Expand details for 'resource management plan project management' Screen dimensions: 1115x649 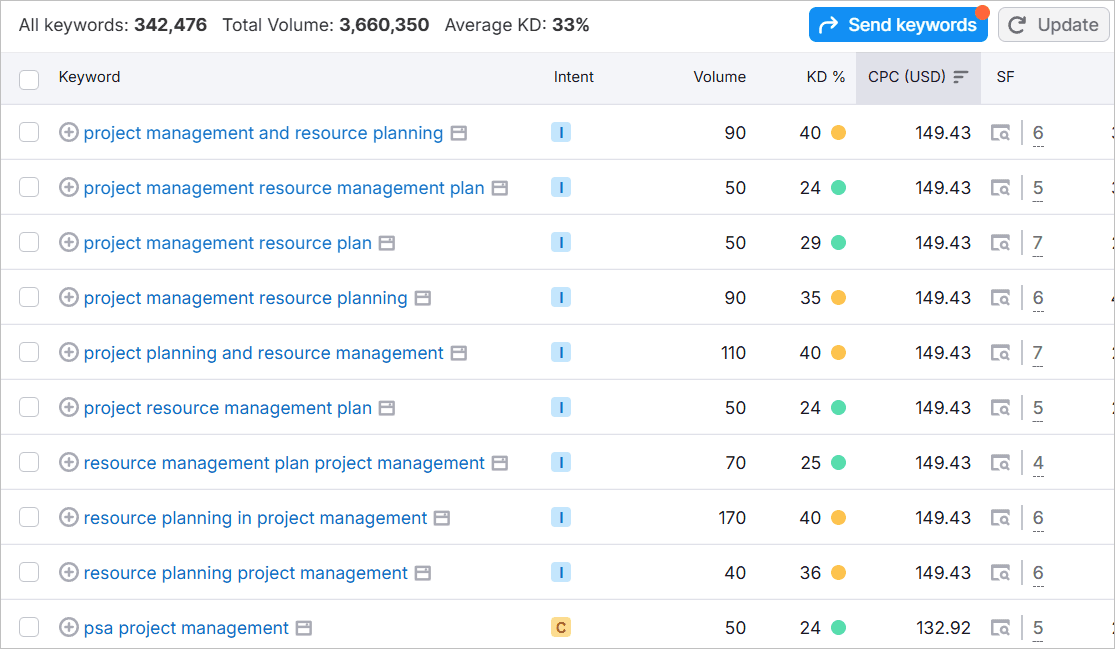[x=68, y=462]
